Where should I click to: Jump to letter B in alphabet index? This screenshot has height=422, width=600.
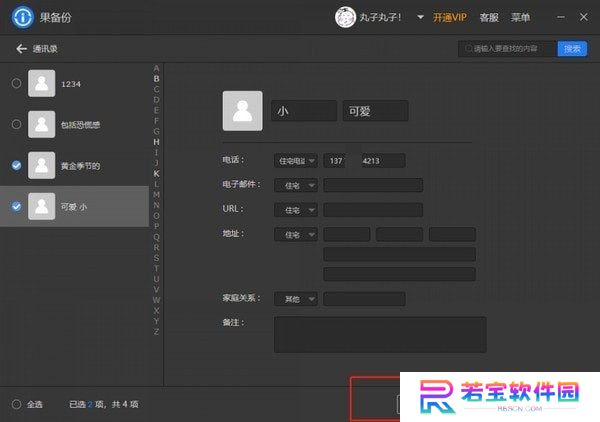[156, 79]
